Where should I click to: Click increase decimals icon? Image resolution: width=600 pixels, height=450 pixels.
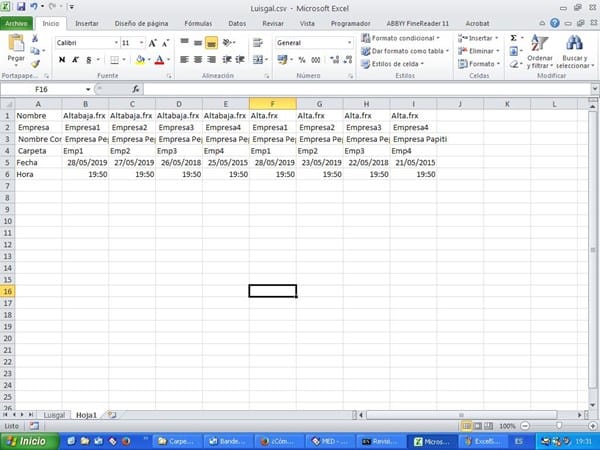(334, 60)
